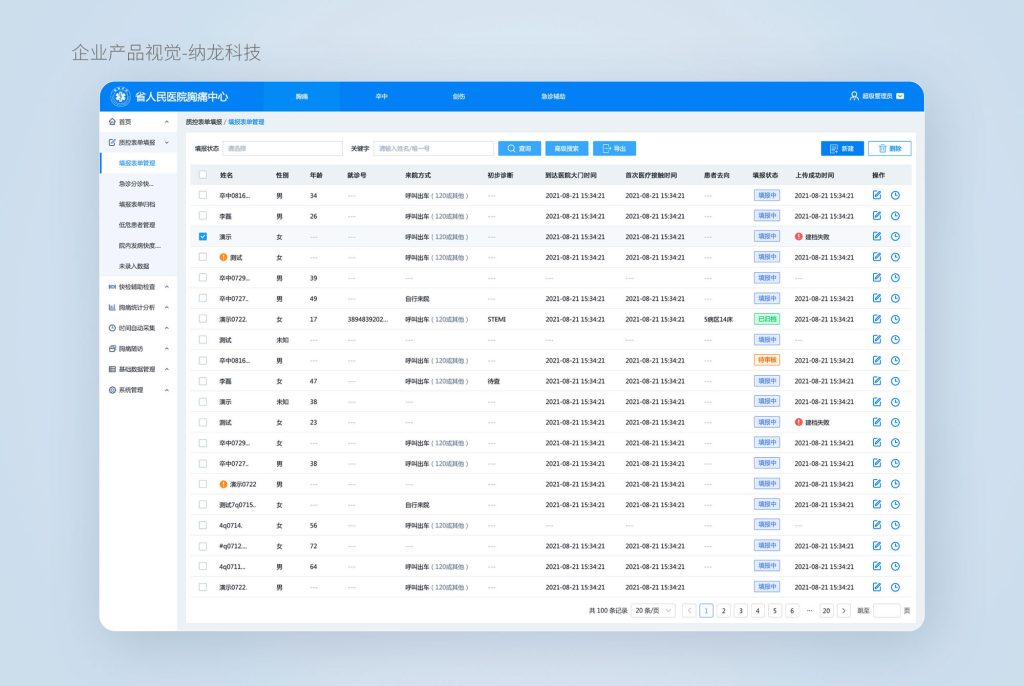Click the clock history icon for STEMI row
Screen dimensions: 1024x686
coord(895,319)
